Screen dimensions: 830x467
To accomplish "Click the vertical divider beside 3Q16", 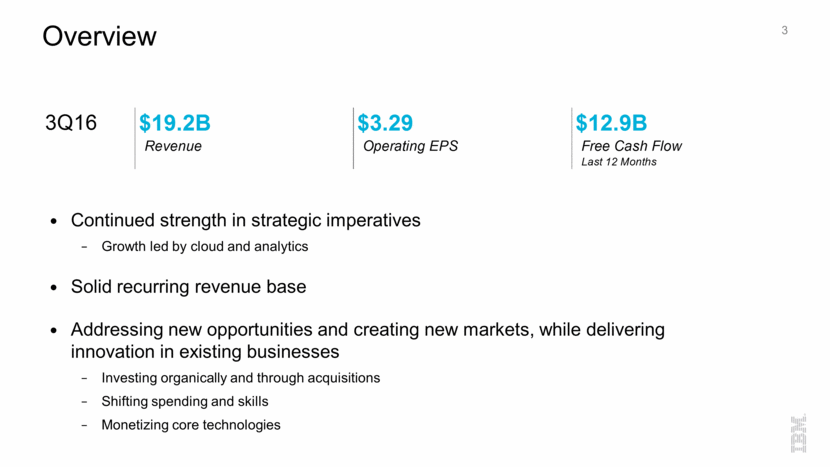I will pos(135,138).
